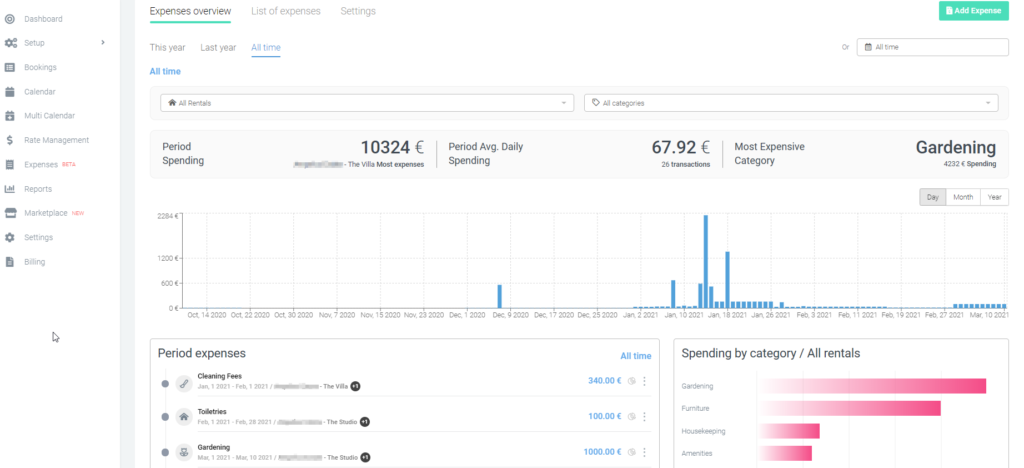Click the 4232 € Spending label
The image size is (1024, 468).
click(x=970, y=164)
